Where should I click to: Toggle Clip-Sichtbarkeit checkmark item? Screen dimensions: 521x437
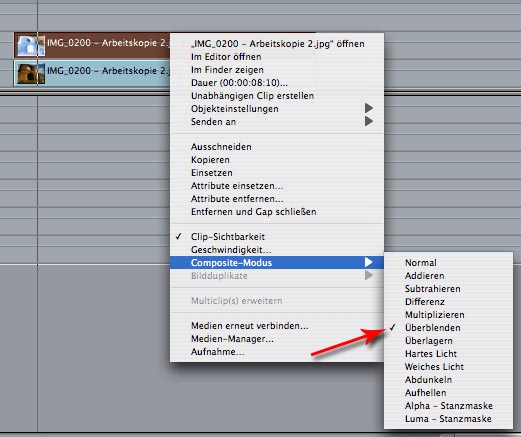[x=277, y=237]
